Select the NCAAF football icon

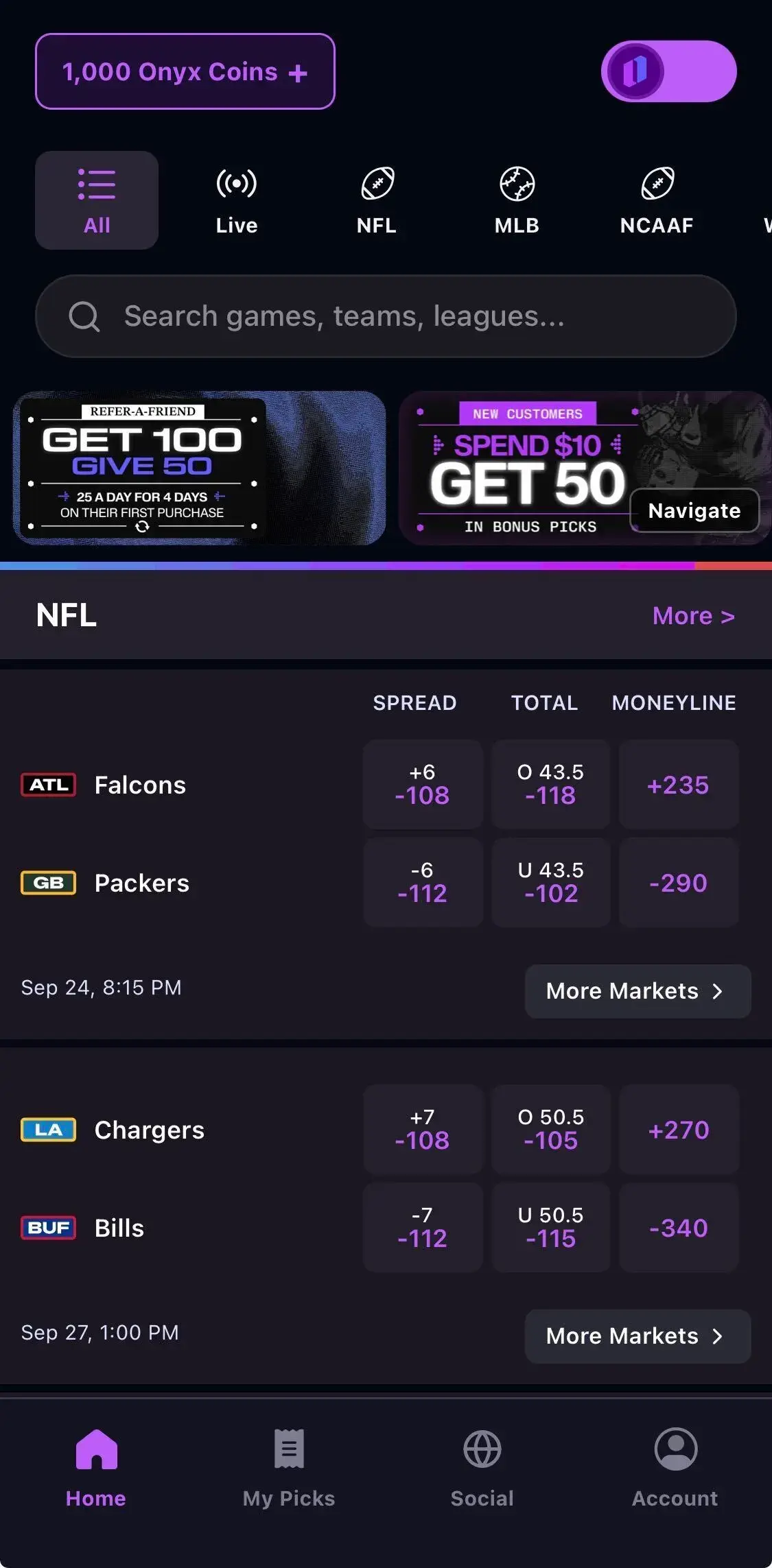657,184
